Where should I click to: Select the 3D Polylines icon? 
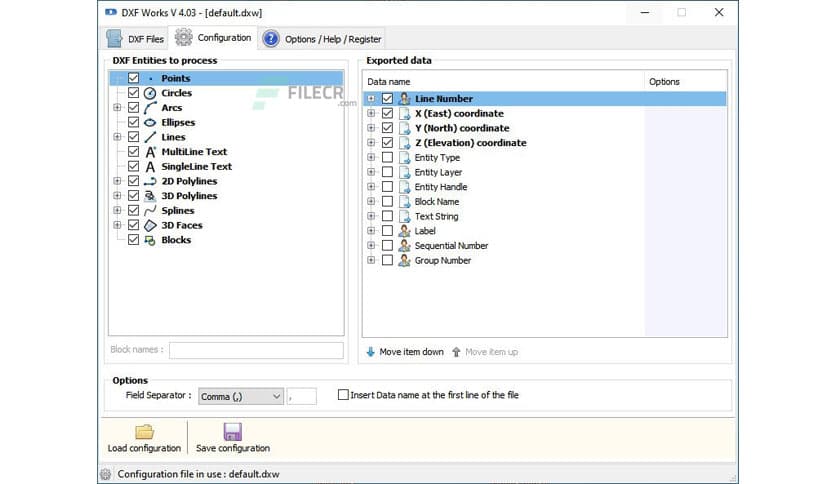150,196
